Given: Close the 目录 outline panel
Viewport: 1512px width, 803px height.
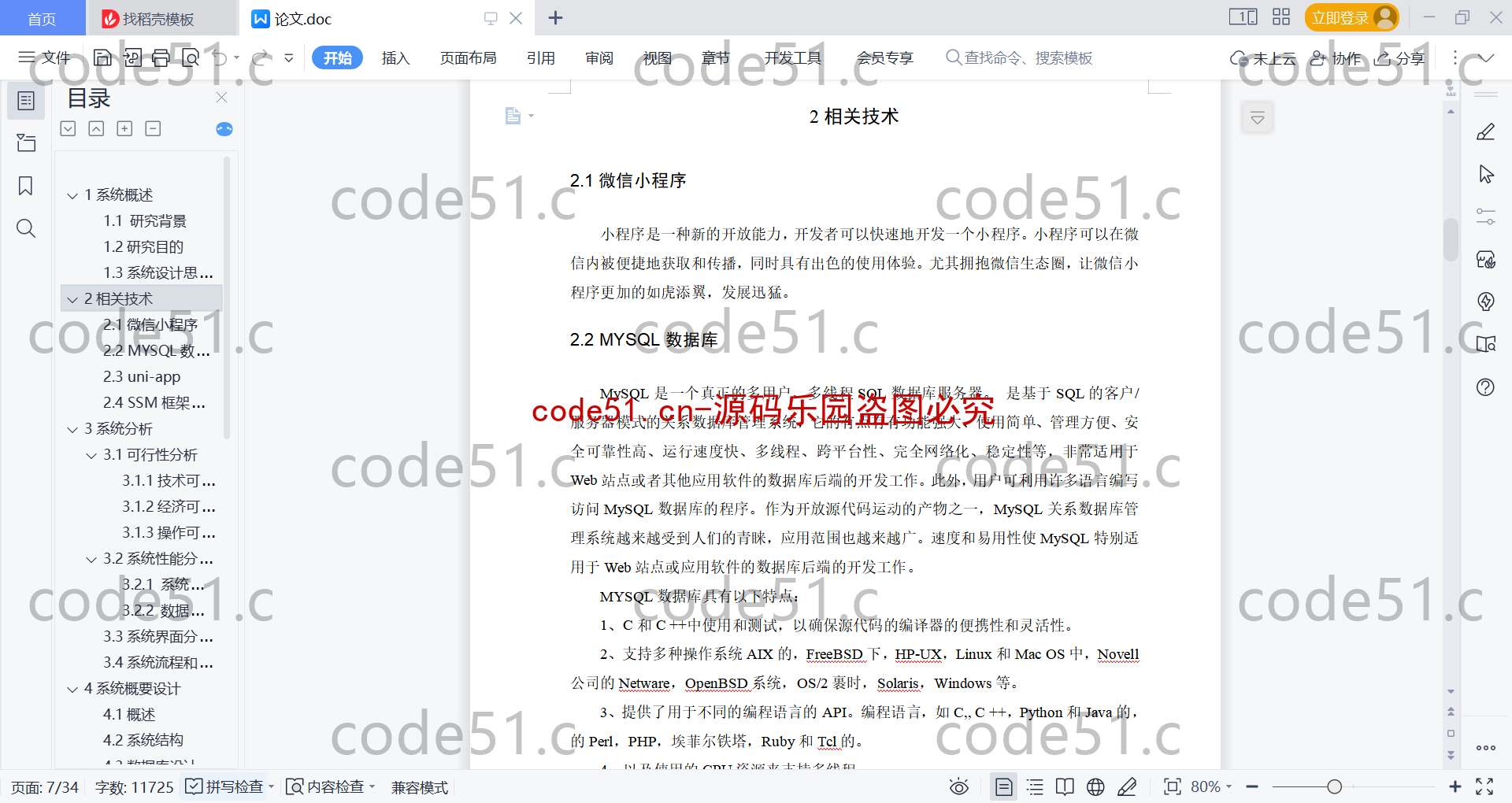Looking at the screenshot, I should tap(221, 98).
